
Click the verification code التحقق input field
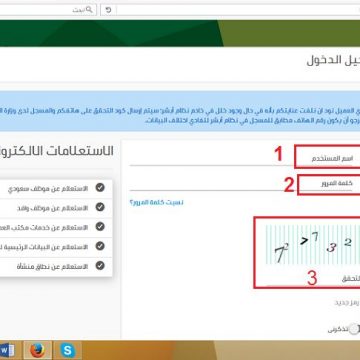point(313,279)
